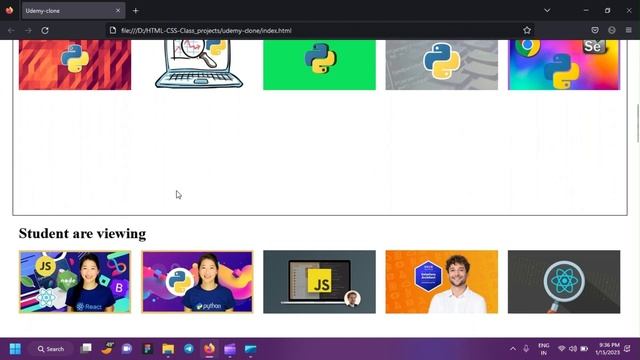Open the clock and calendar flyout
This screenshot has height=360, width=640.
(607, 349)
